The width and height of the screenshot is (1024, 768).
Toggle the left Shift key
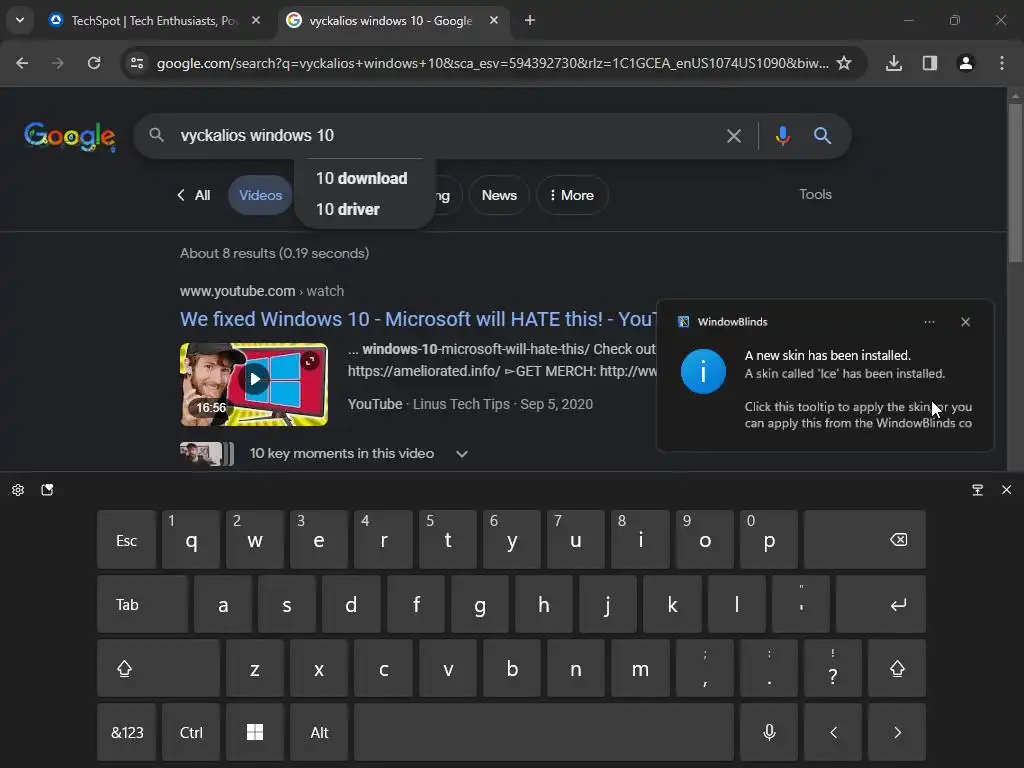[x=158, y=669]
